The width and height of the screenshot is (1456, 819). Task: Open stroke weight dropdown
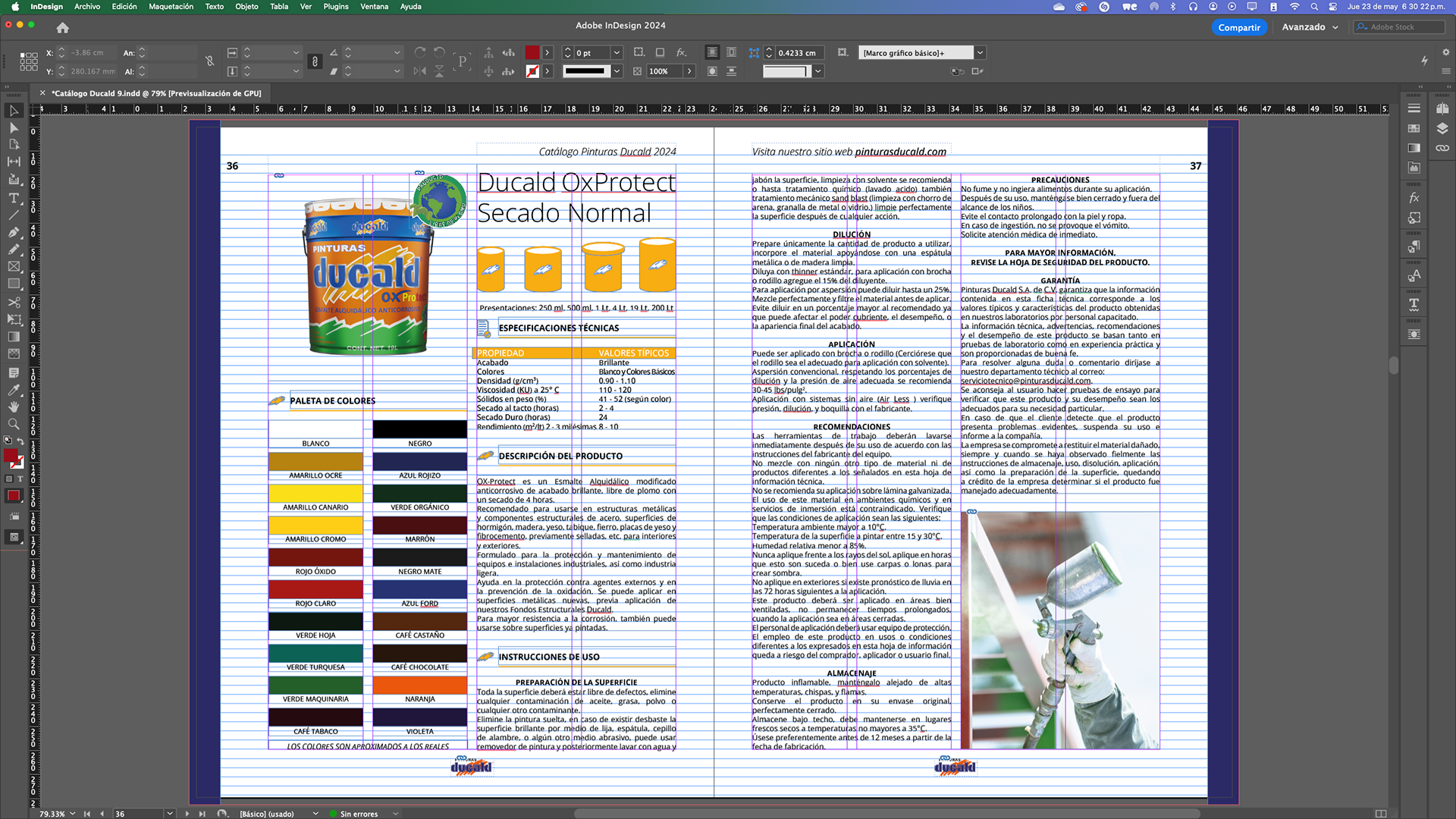[x=617, y=53]
